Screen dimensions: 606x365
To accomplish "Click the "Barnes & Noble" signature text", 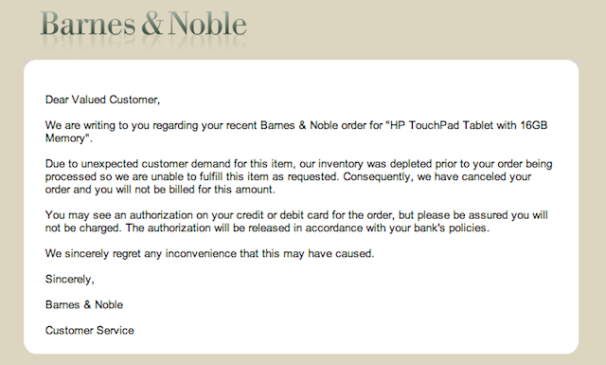I will pos(84,305).
